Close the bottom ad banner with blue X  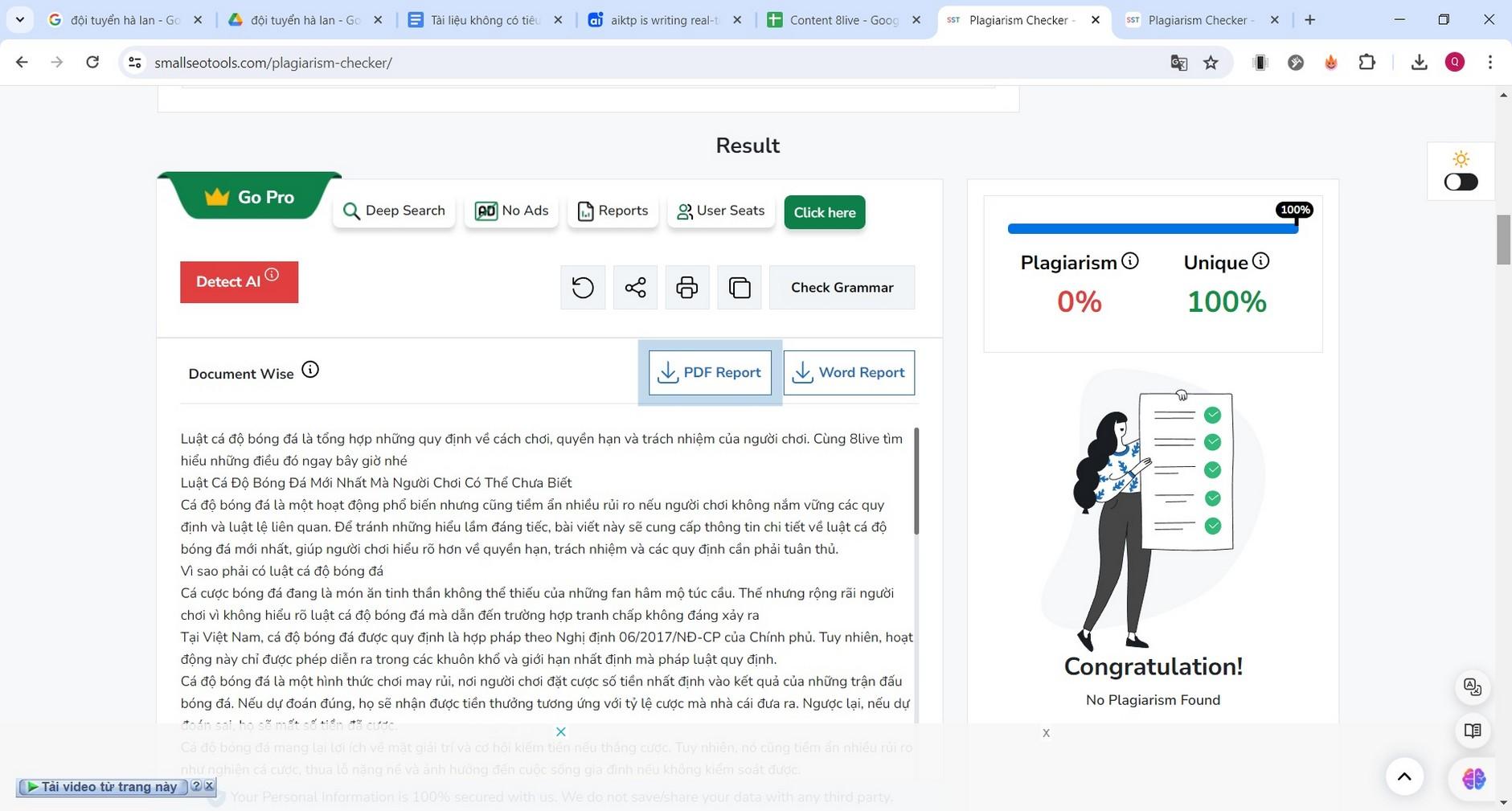pos(561,731)
